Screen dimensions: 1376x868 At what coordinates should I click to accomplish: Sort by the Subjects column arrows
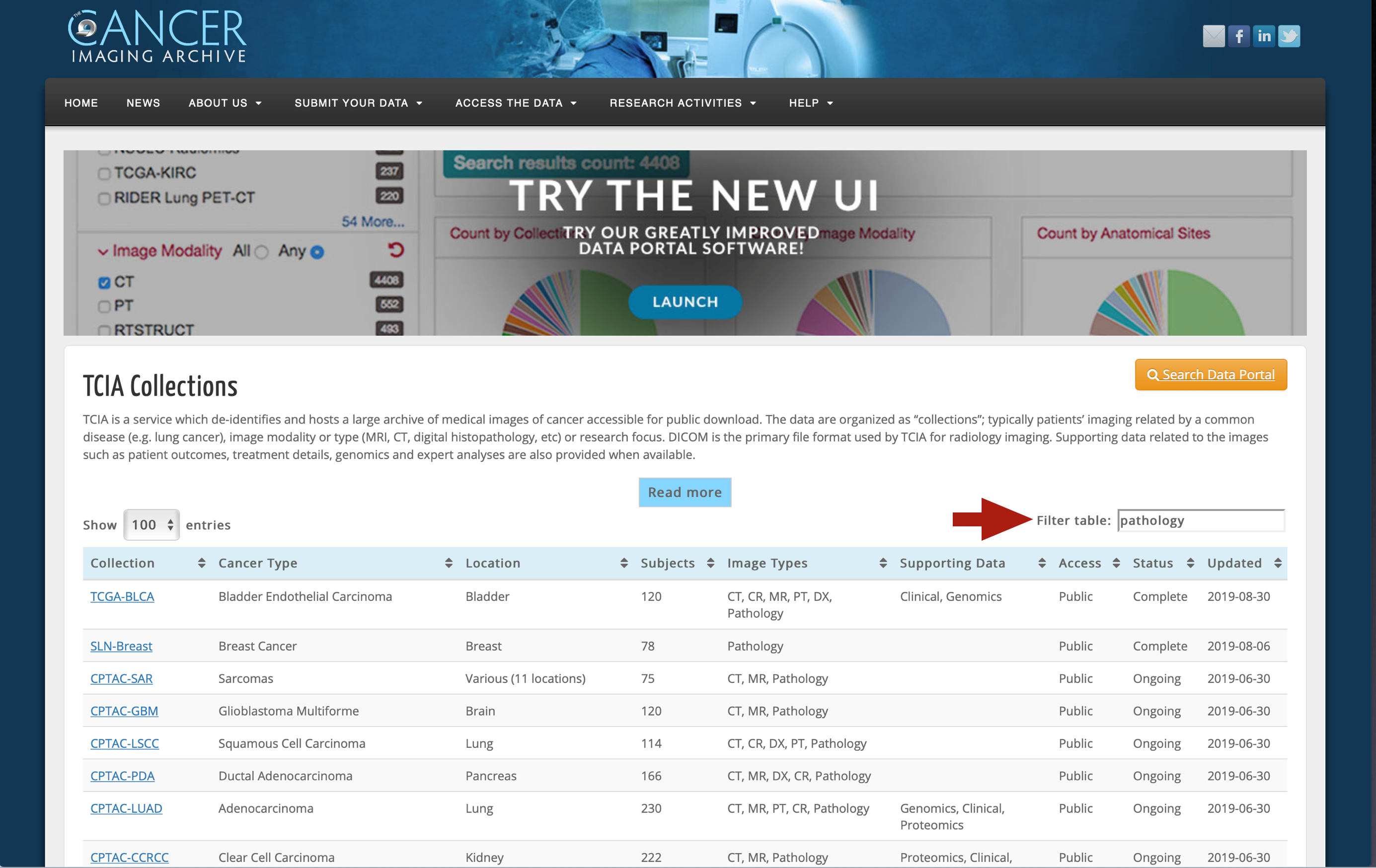coord(710,563)
